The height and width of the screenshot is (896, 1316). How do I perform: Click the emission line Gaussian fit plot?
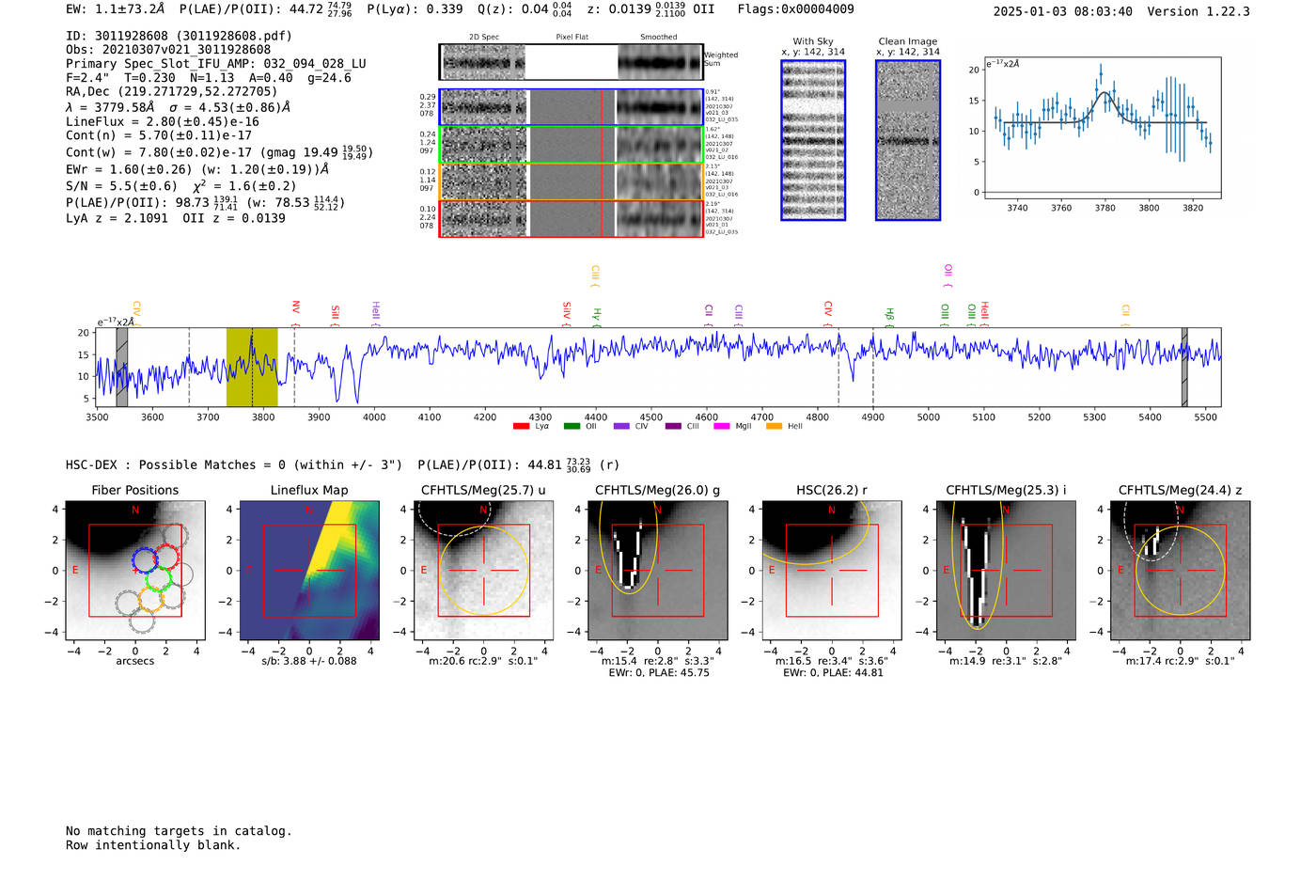click(x=1102, y=128)
